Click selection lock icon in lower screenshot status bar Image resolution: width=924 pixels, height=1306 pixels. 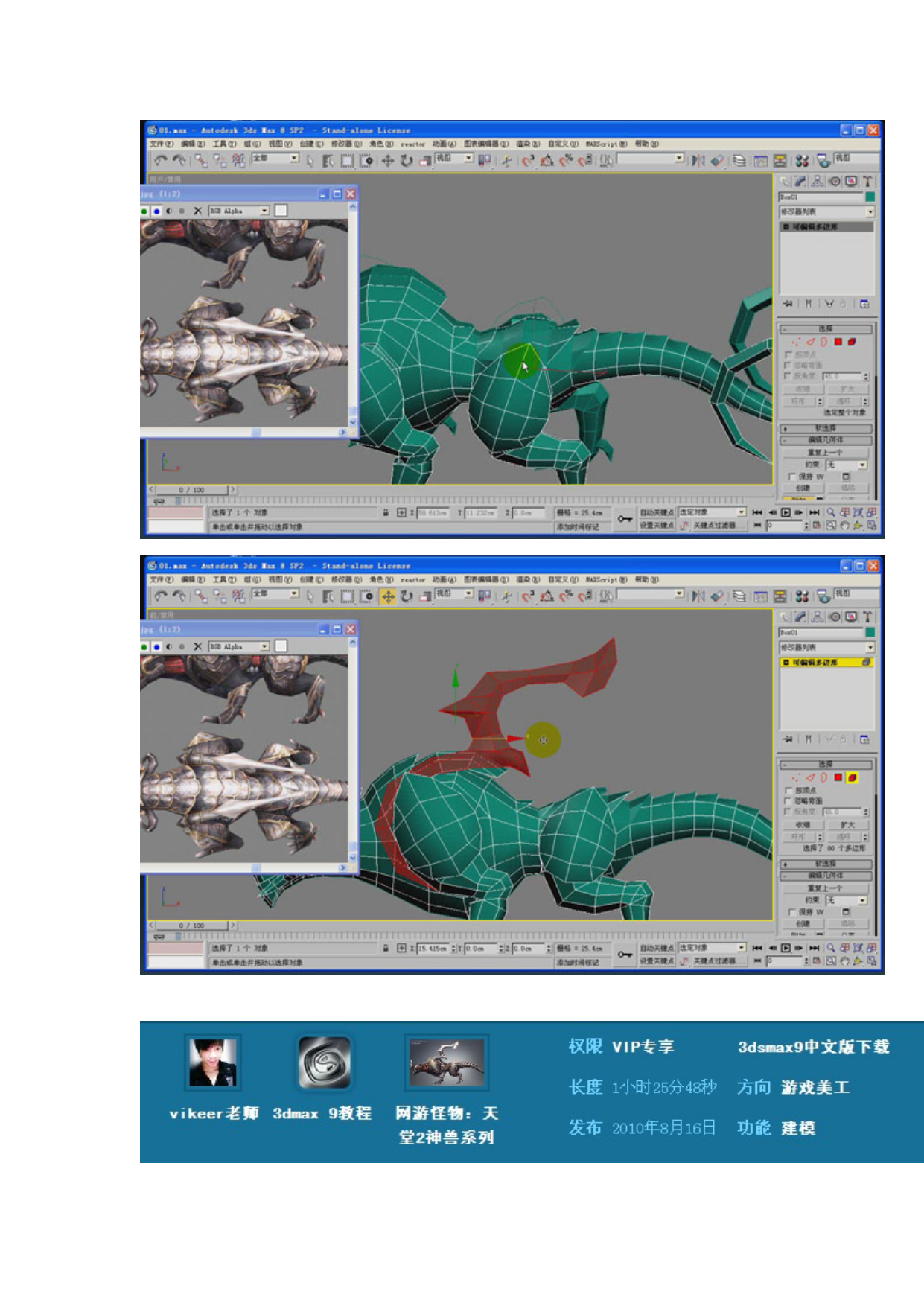[386, 948]
